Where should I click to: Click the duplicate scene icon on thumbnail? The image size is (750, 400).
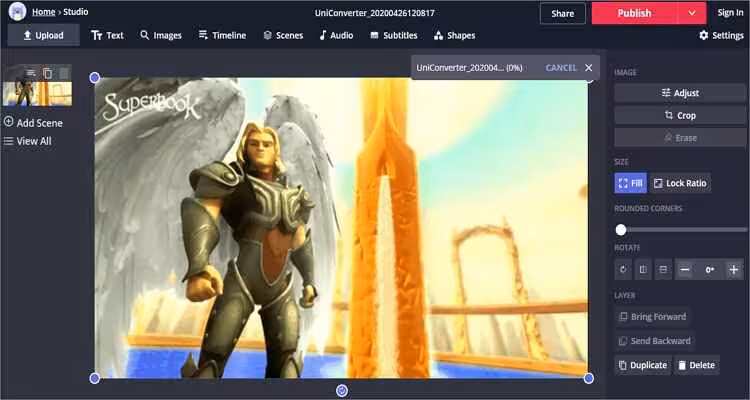pyautogui.click(x=47, y=73)
